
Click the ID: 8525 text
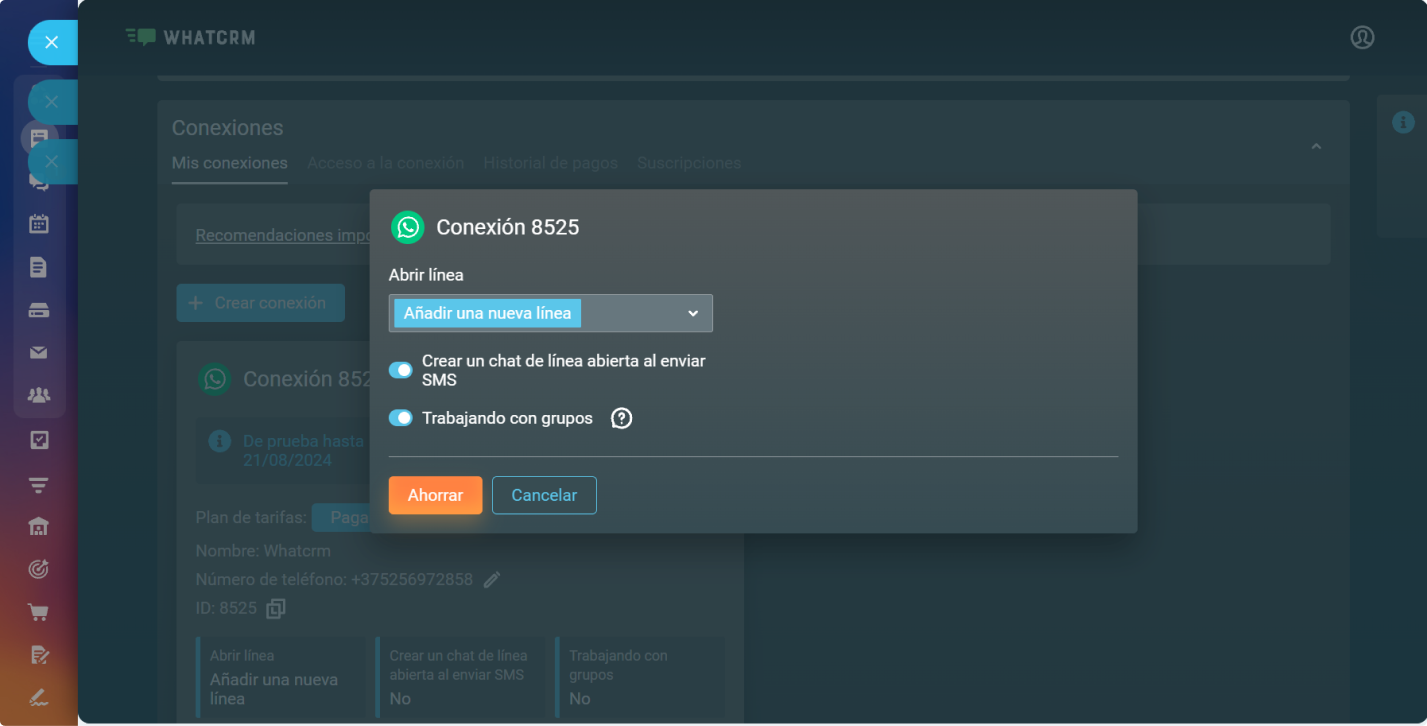coord(226,608)
